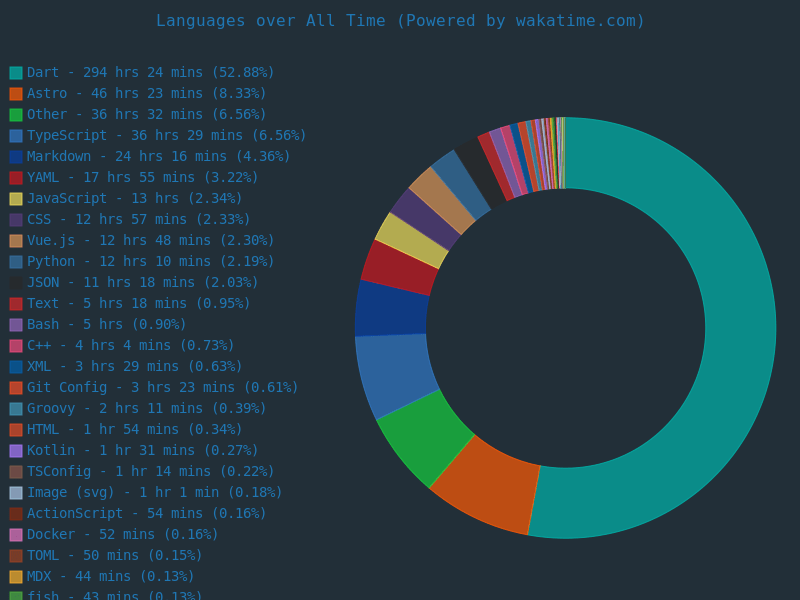
Task: Click the Dart legend color swatch
Action: pos(16,73)
